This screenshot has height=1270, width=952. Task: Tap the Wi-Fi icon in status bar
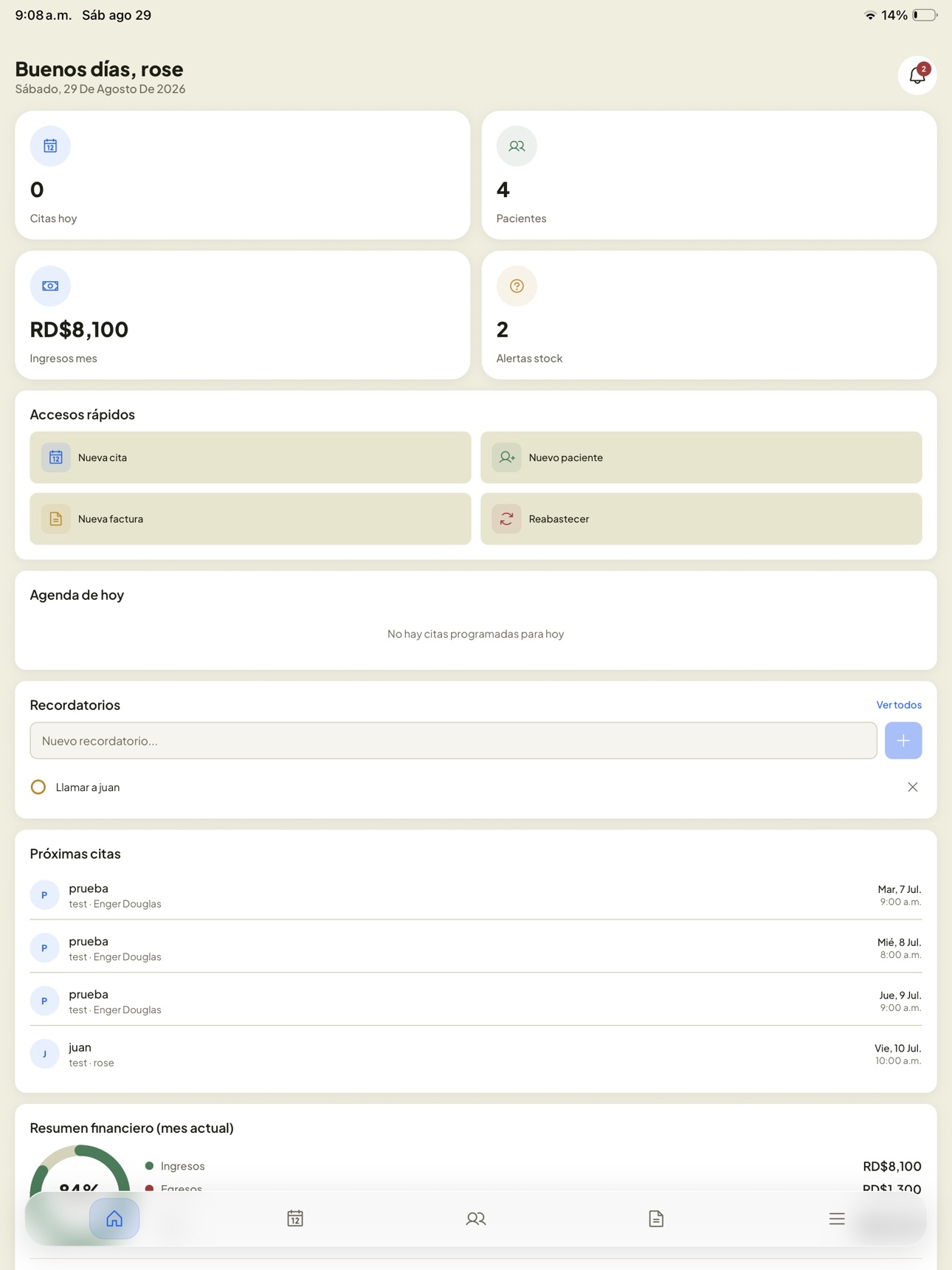(870, 15)
